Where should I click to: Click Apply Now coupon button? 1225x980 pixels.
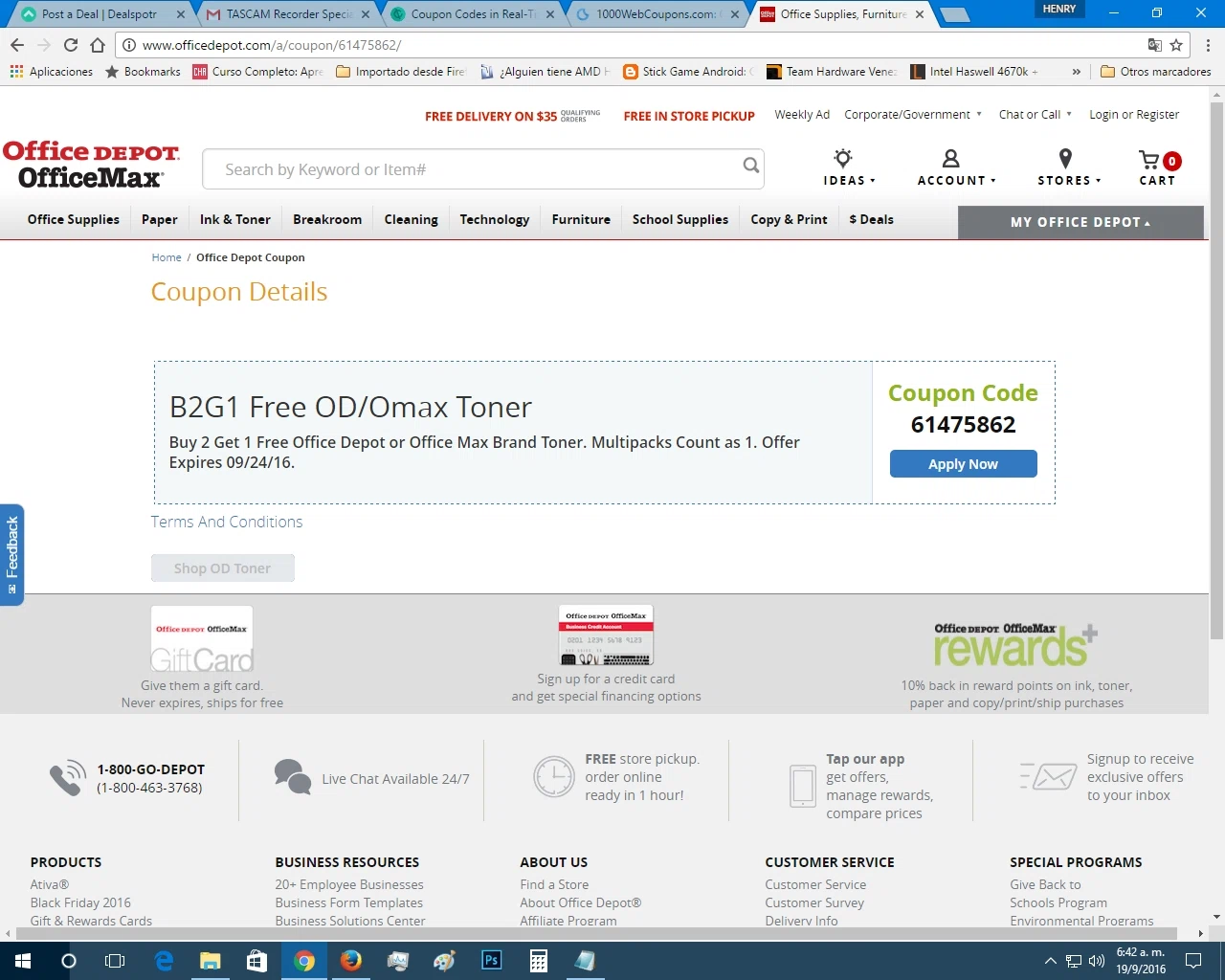pyautogui.click(x=963, y=464)
